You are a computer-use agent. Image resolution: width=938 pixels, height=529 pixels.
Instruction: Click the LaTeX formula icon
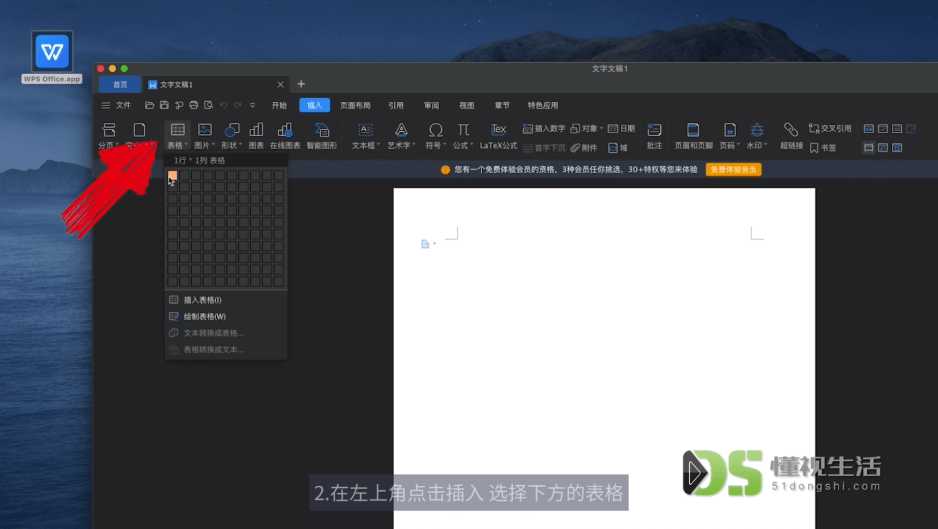tap(498, 135)
